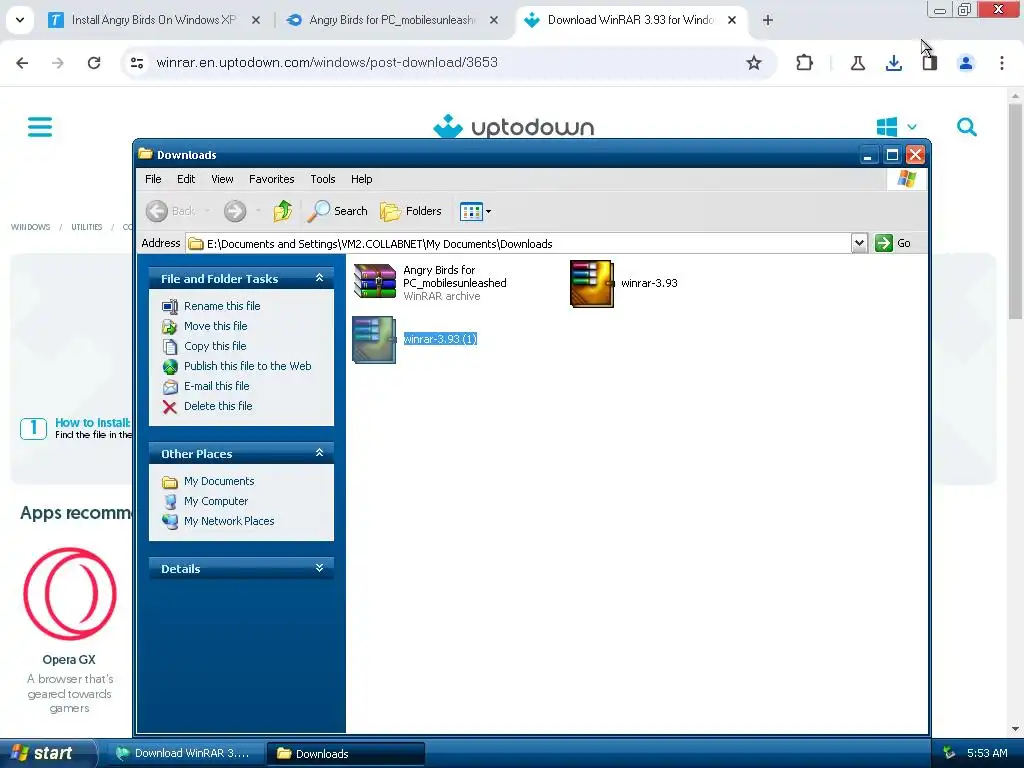Toggle the Folders pane button
The width and height of the screenshot is (1024, 768).
pos(411,211)
